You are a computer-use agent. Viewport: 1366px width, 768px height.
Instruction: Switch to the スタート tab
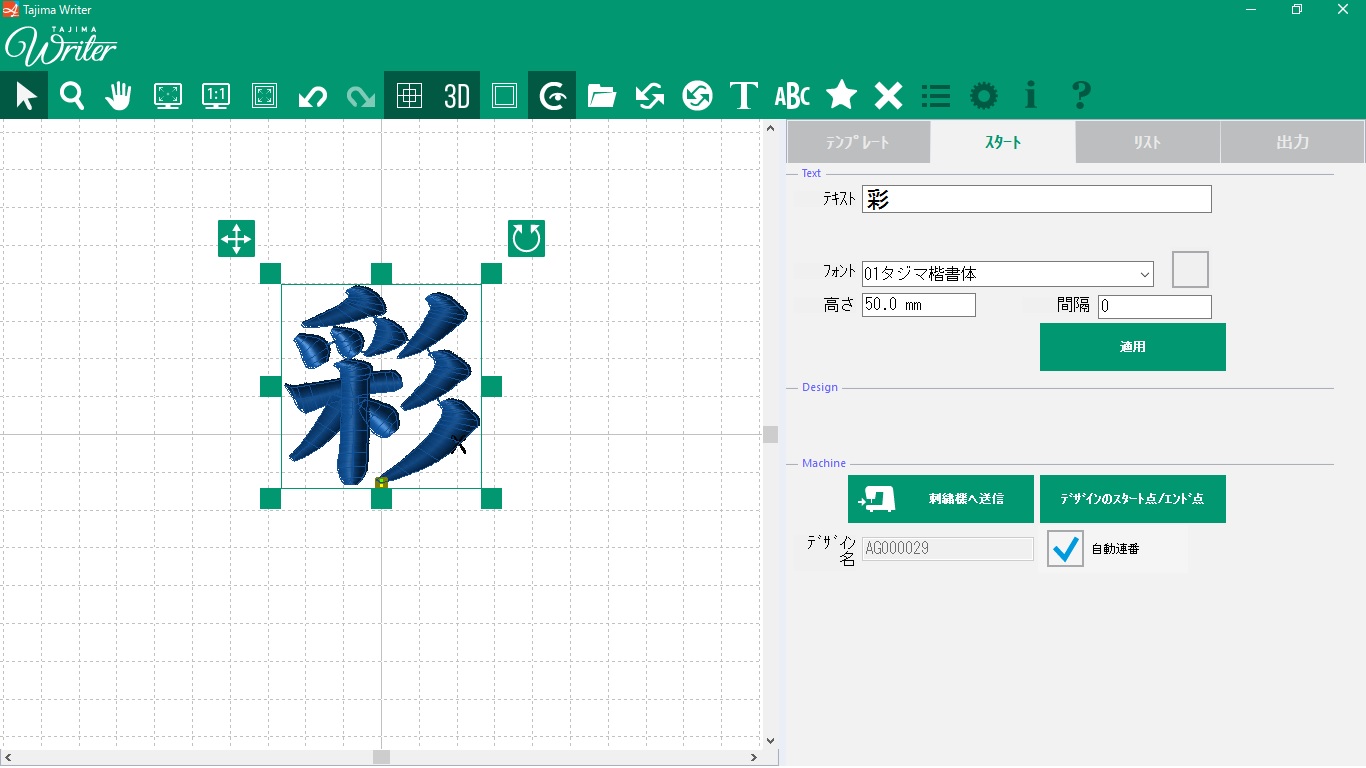click(1003, 142)
